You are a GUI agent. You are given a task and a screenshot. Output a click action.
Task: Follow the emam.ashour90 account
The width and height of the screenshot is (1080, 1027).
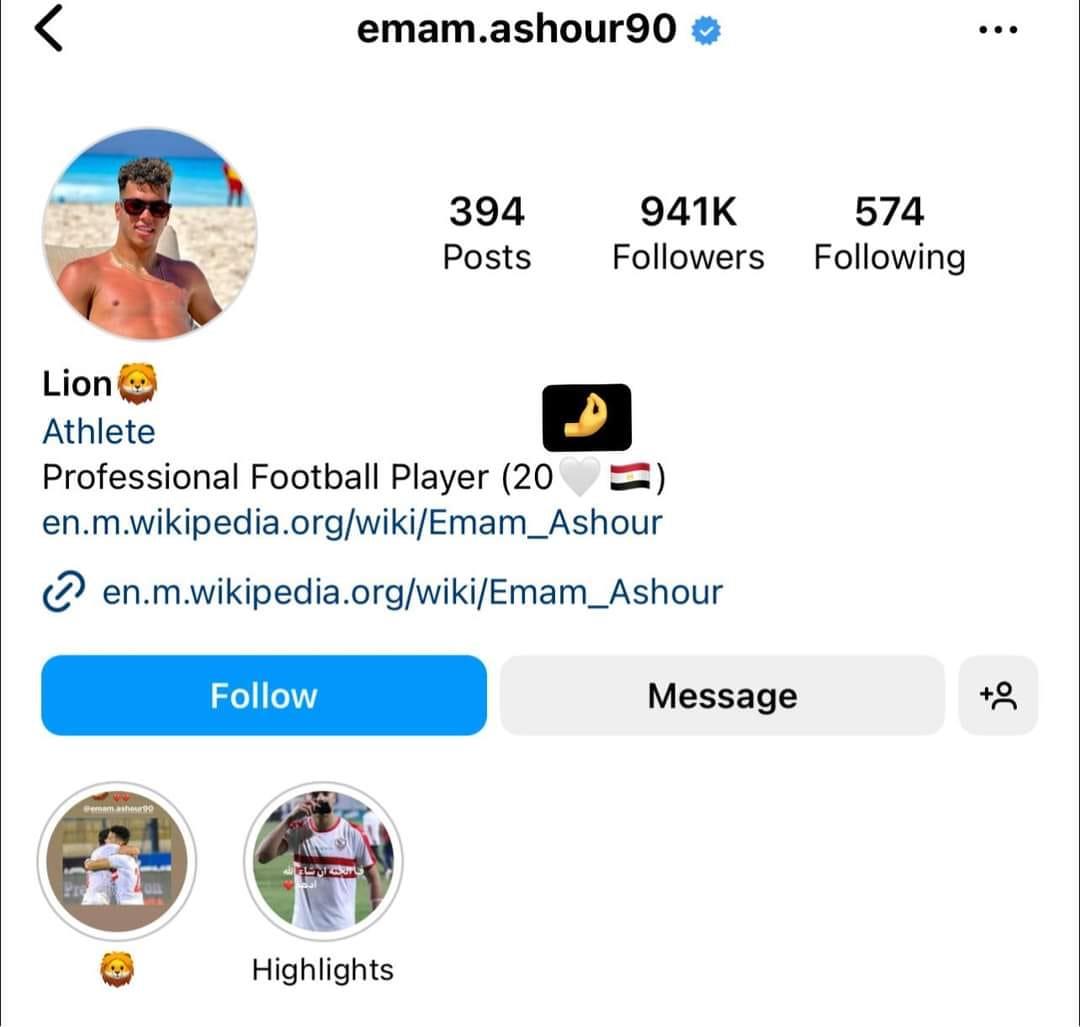click(x=264, y=695)
